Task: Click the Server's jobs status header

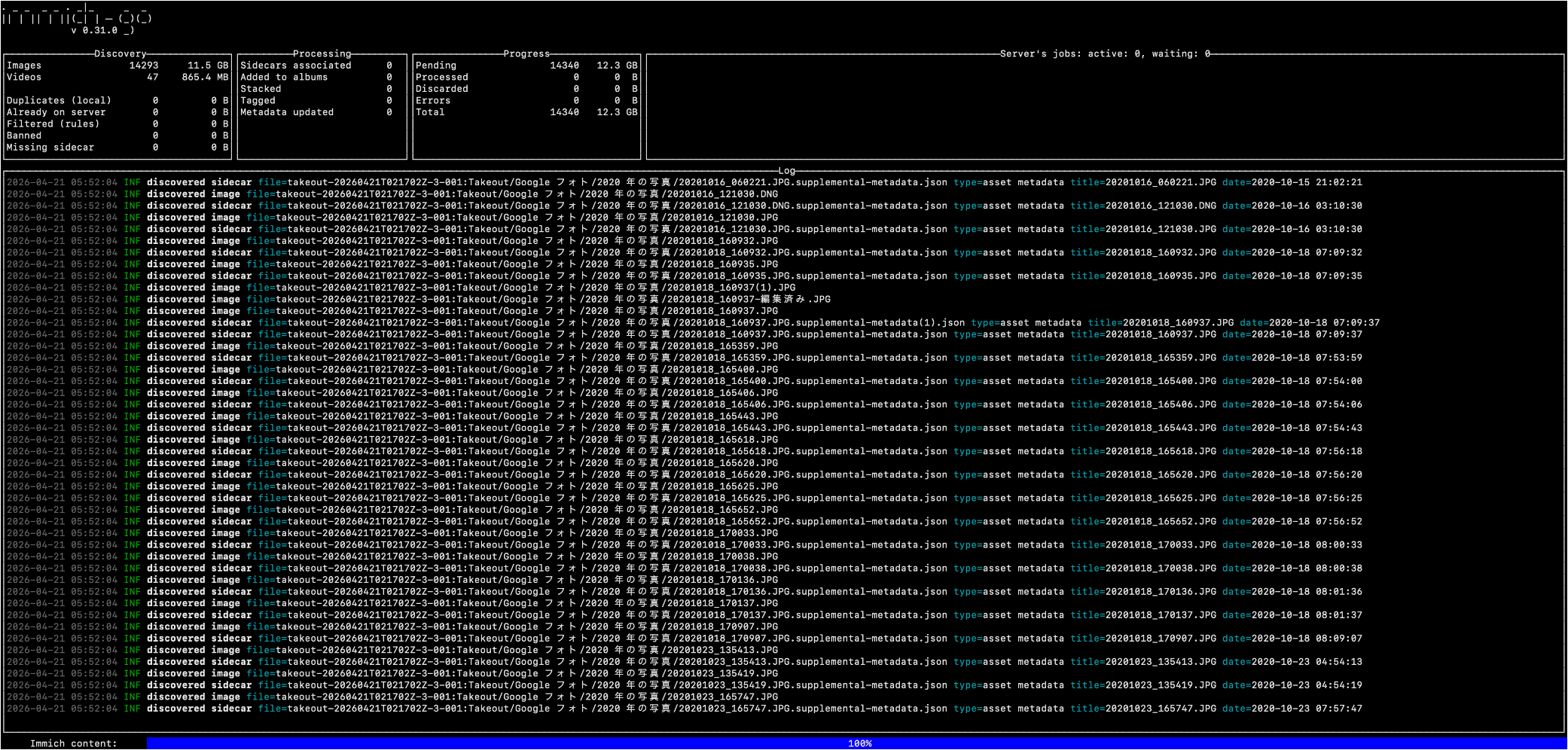Action: point(1104,53)
